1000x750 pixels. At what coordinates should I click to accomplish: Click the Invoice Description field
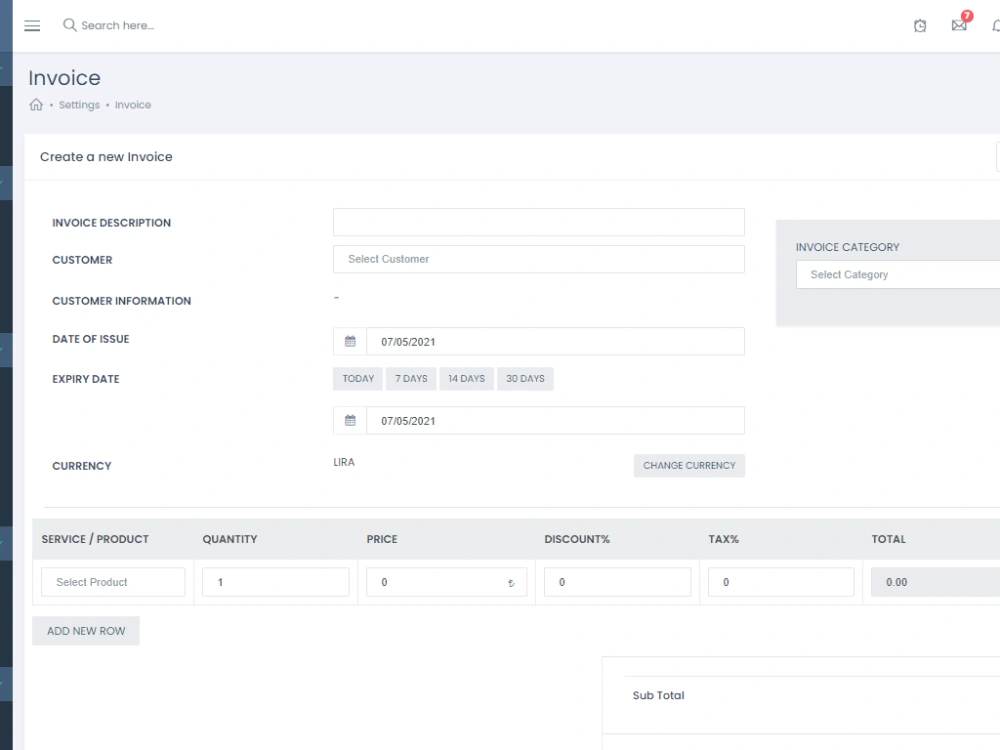tap(538, 222)
